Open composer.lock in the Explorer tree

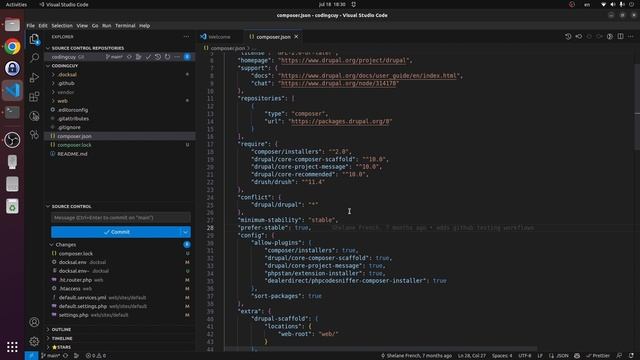point(74,145)
